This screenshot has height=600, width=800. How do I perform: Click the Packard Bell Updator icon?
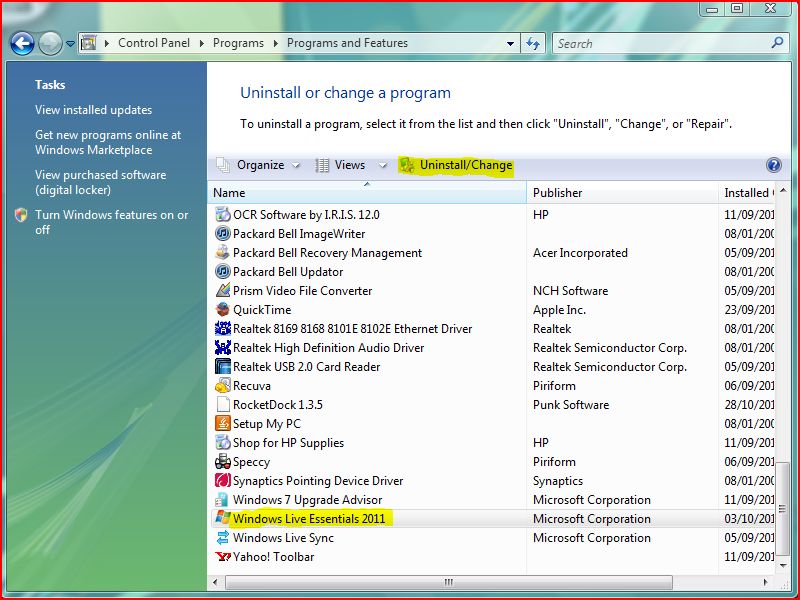click(x=222, y=271)
